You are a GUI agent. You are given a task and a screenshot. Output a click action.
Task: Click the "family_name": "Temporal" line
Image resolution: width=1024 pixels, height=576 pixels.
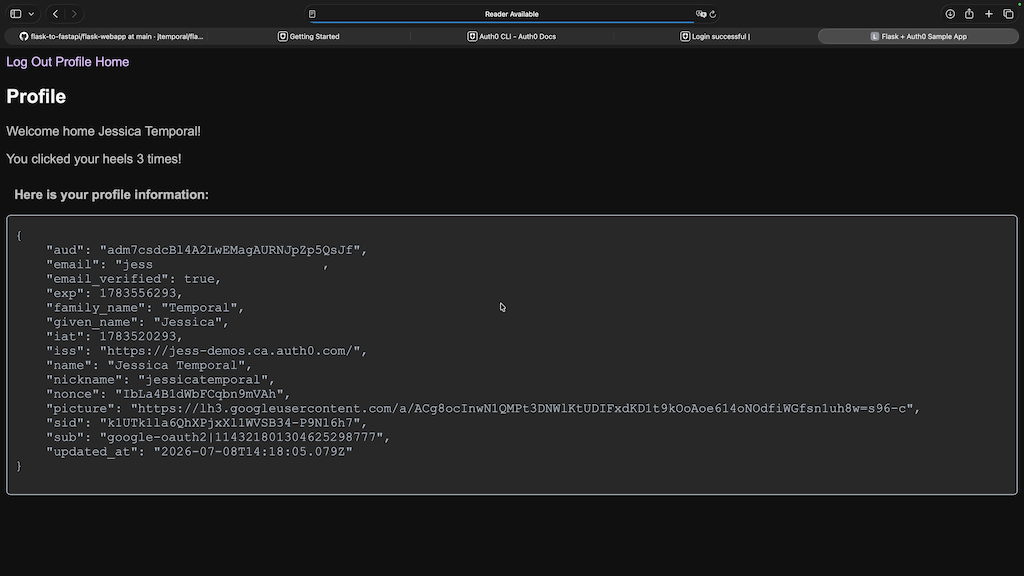pos(145,308)
